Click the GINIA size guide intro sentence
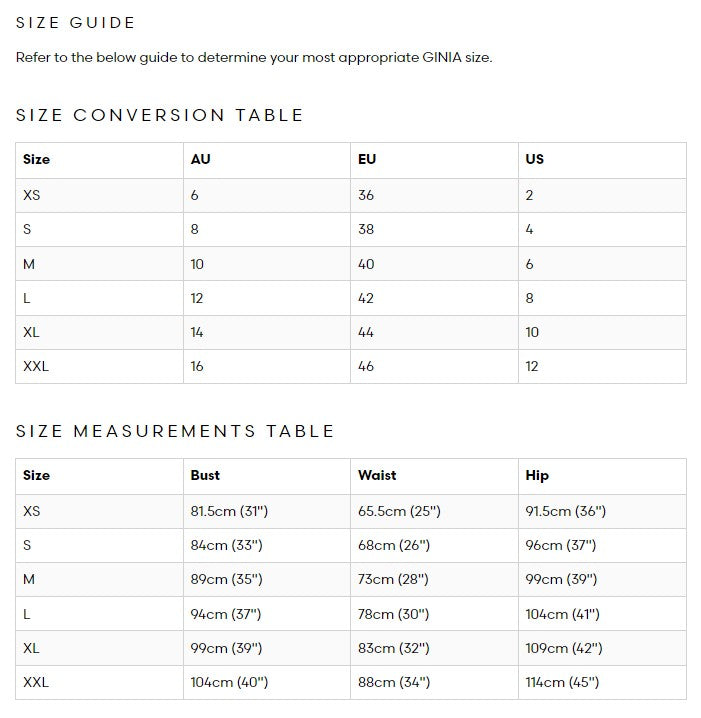This screenshot has width=701, height=718. click(x=254, y=57)
